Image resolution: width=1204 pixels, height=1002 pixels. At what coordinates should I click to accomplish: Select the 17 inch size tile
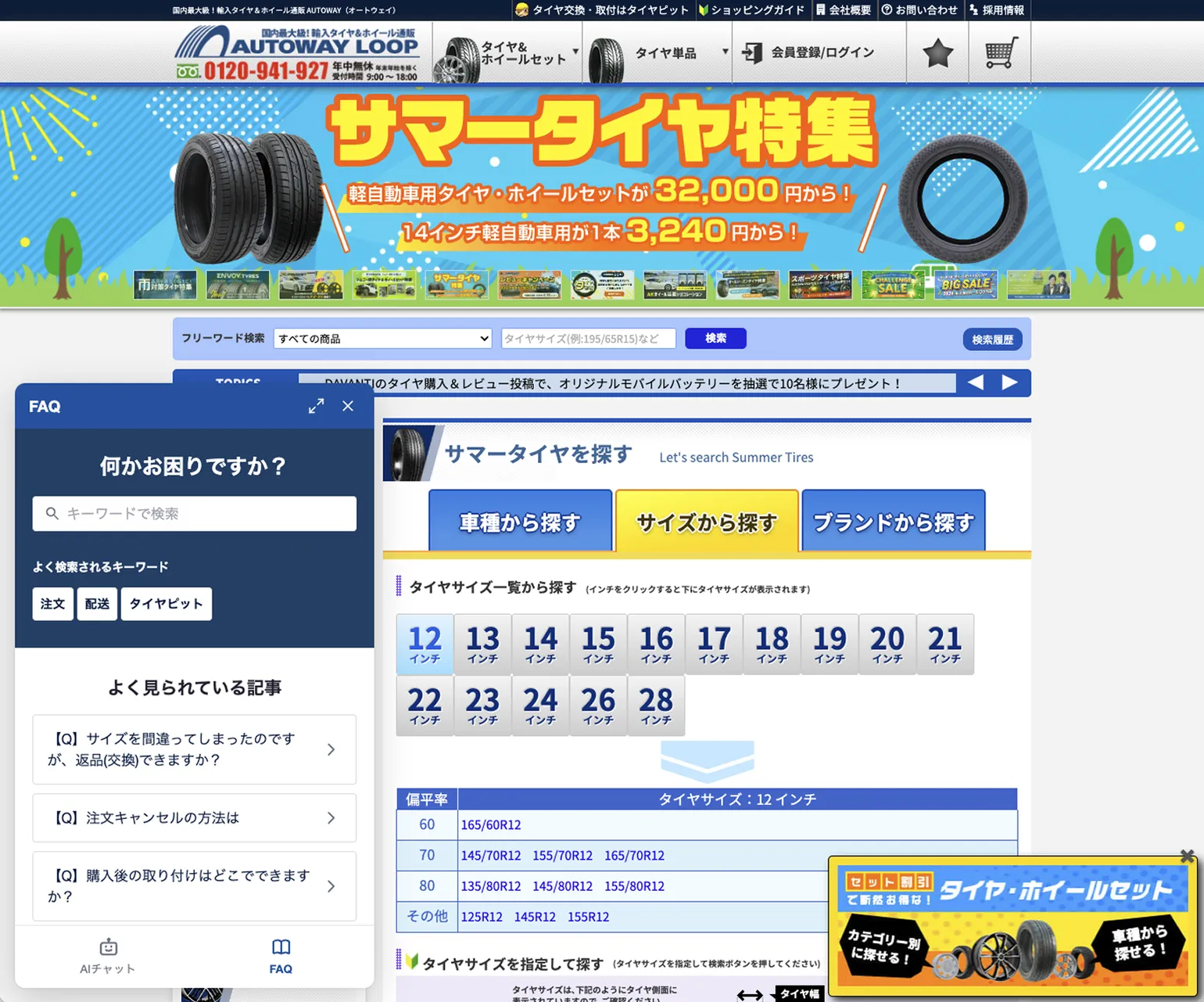click(714, 645)
